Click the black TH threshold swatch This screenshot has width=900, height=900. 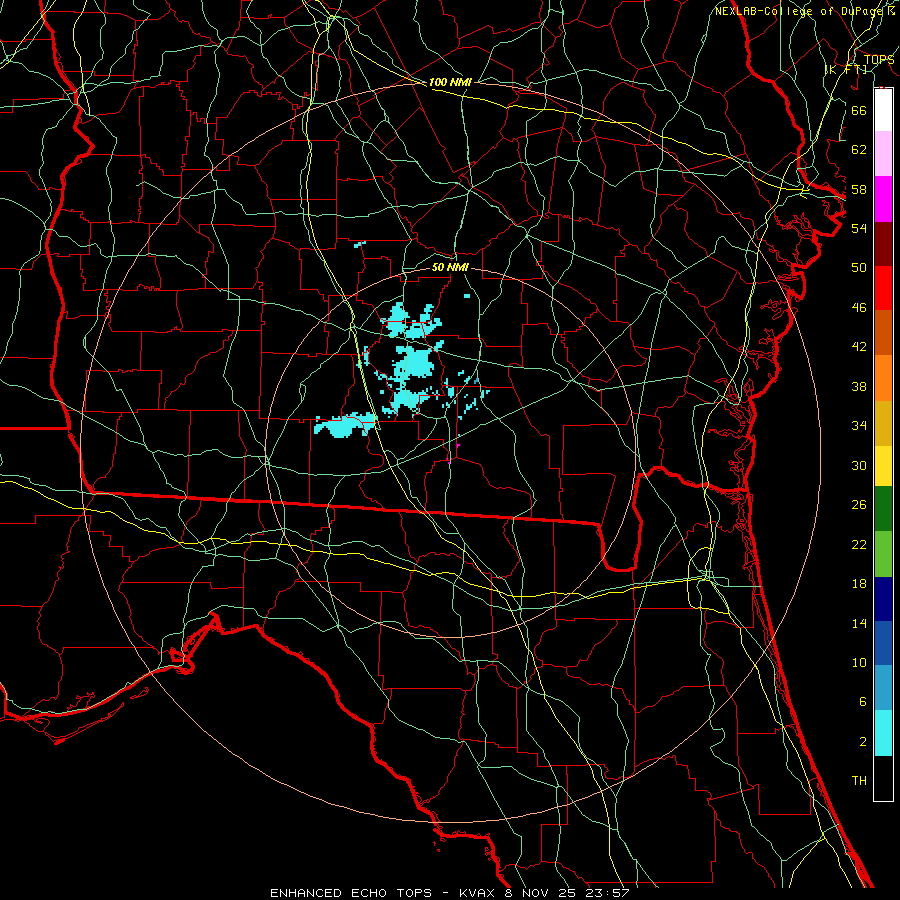(883, 778)
